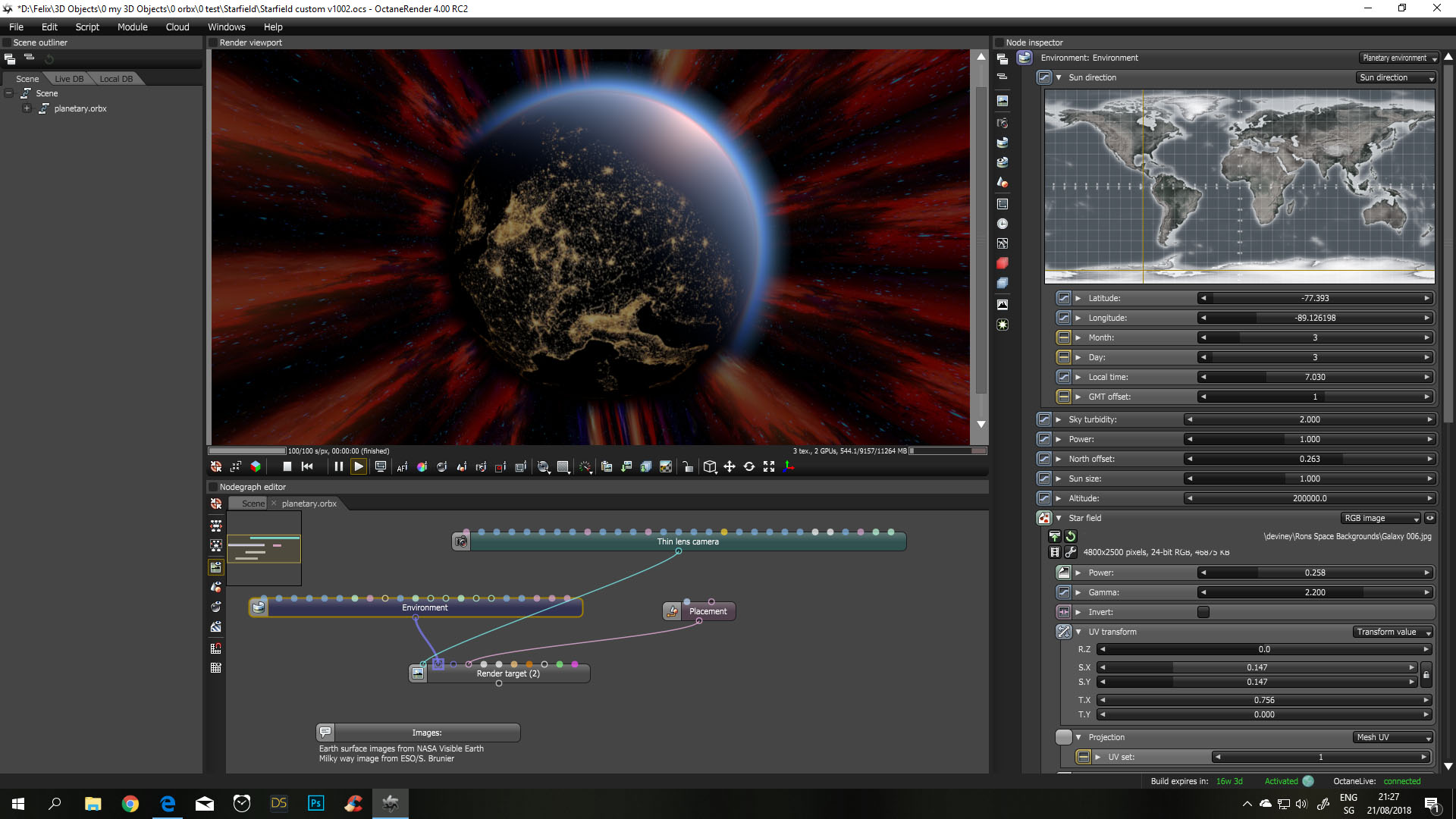Viewport: 1456px width, 819px height.
Task: Toggle the Invert checkbox
Action: 1203,612
